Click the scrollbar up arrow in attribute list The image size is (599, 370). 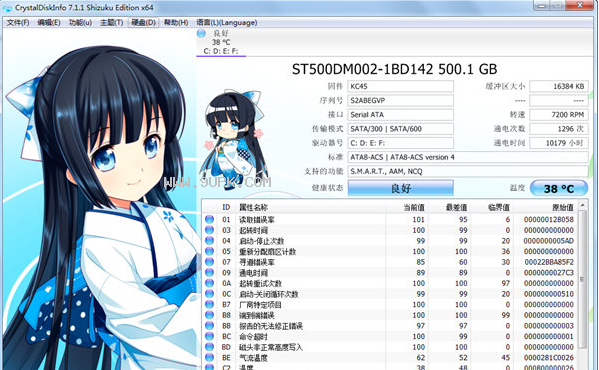pos(583,205)
